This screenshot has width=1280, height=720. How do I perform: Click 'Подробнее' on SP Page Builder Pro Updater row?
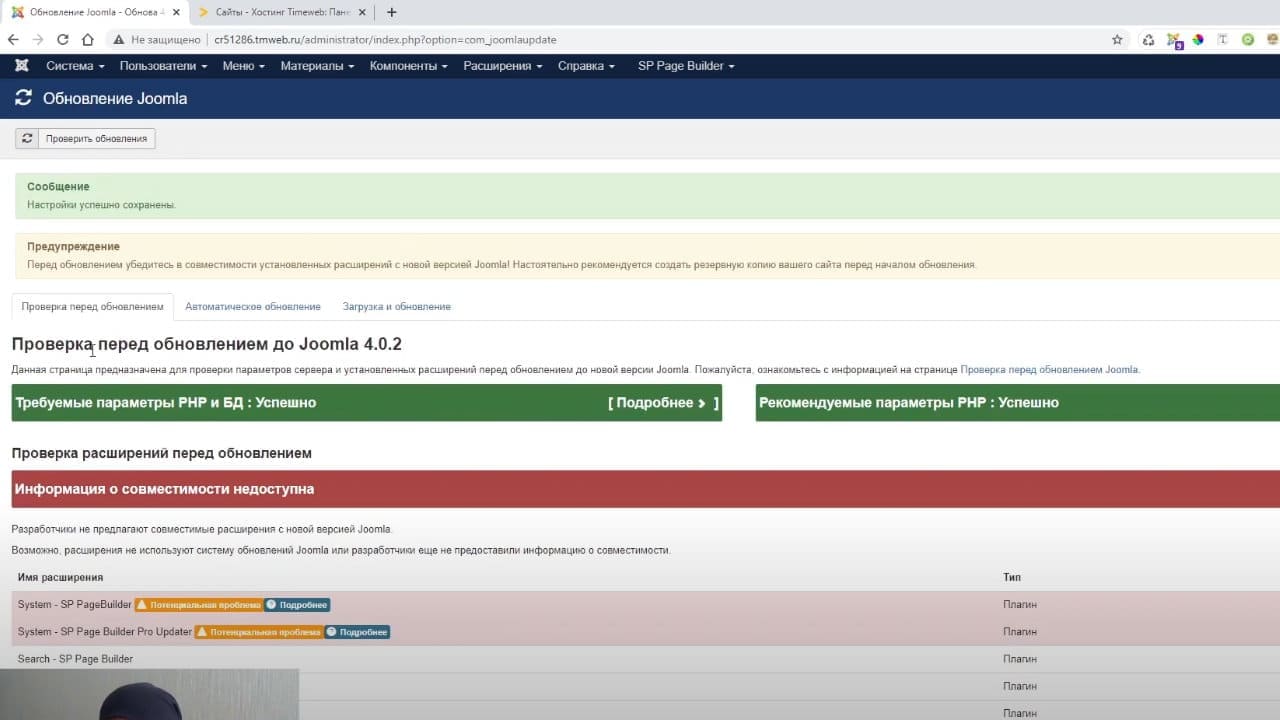pyautogui.click(x=357, y=632)
